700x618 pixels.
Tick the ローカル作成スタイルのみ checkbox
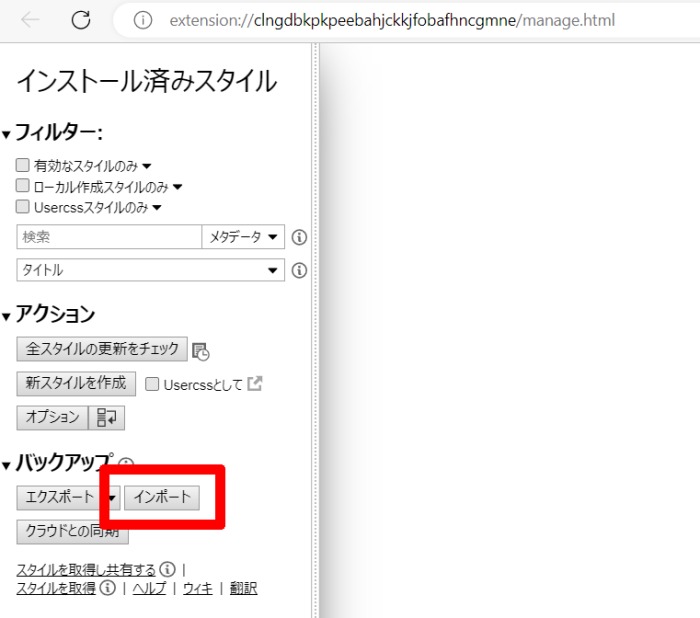[23, 186]
